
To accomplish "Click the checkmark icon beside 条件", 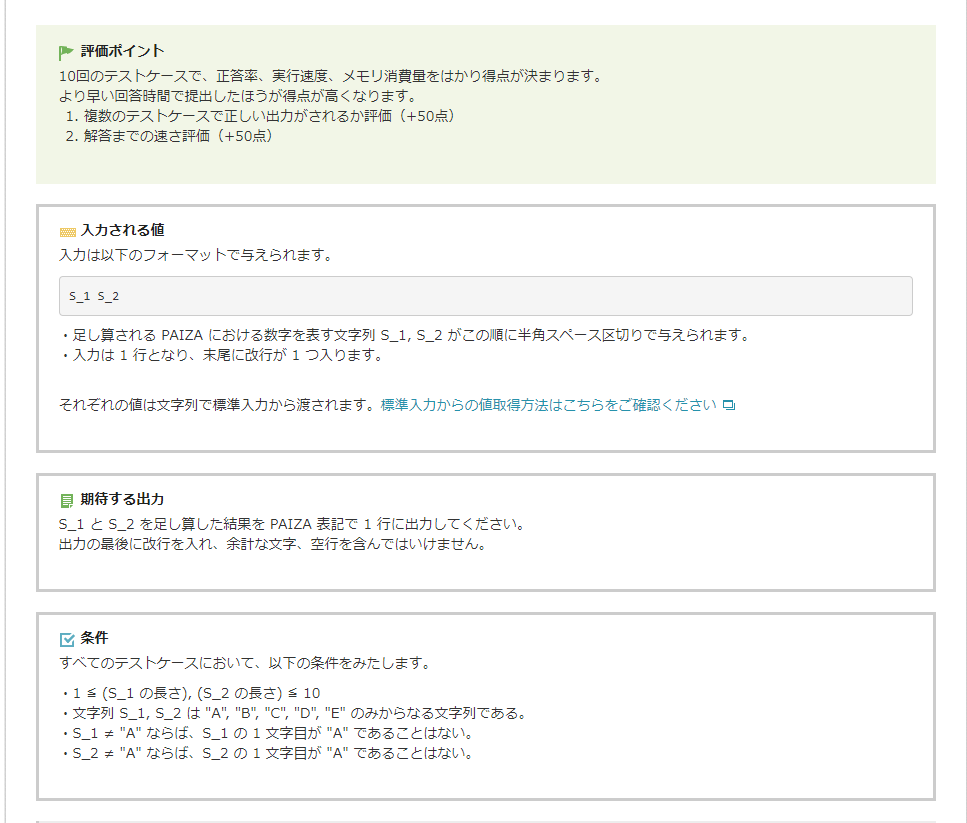I will pyautogui.click(x=67, y=639).
